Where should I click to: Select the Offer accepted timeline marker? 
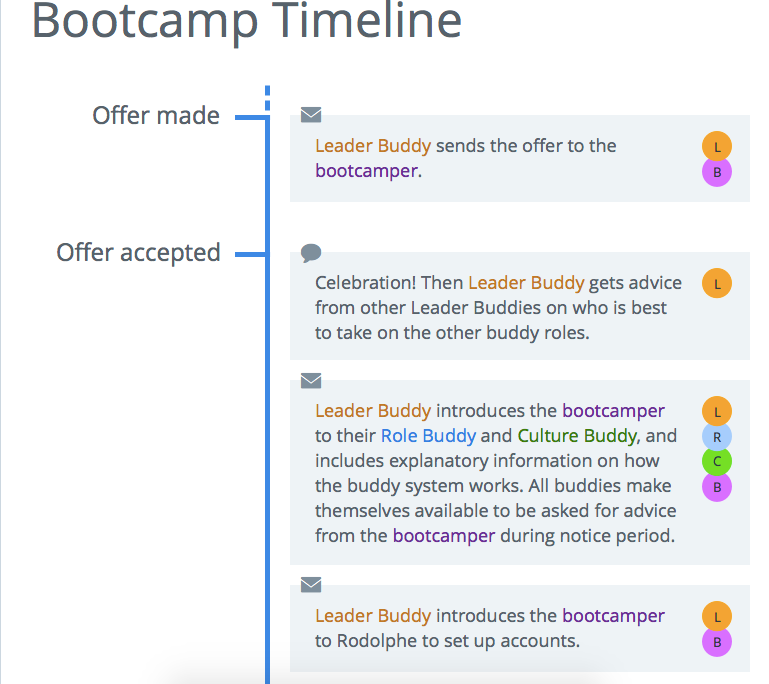coord(138,253)
